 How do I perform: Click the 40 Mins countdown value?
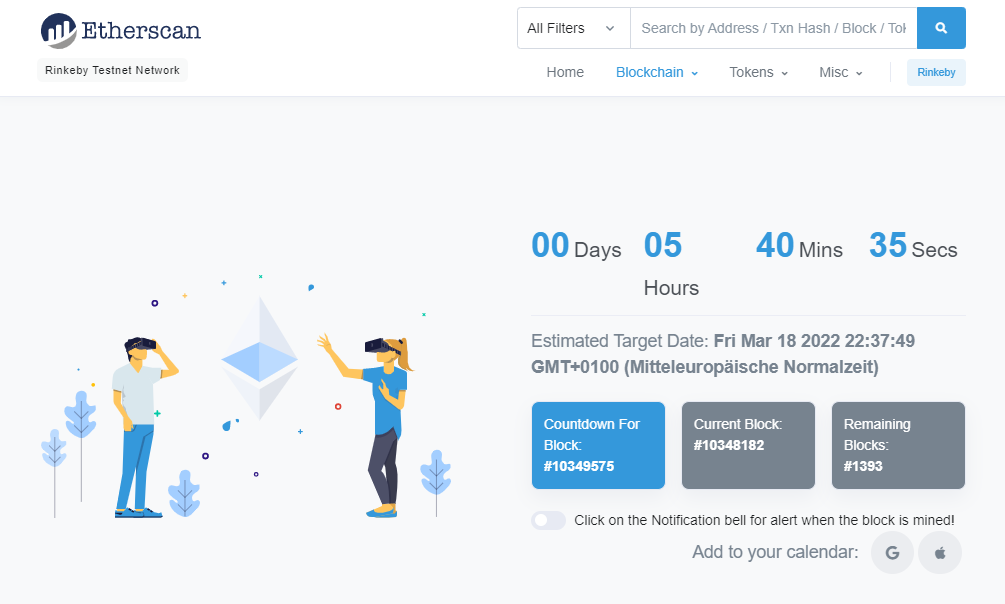coord(799,246)
